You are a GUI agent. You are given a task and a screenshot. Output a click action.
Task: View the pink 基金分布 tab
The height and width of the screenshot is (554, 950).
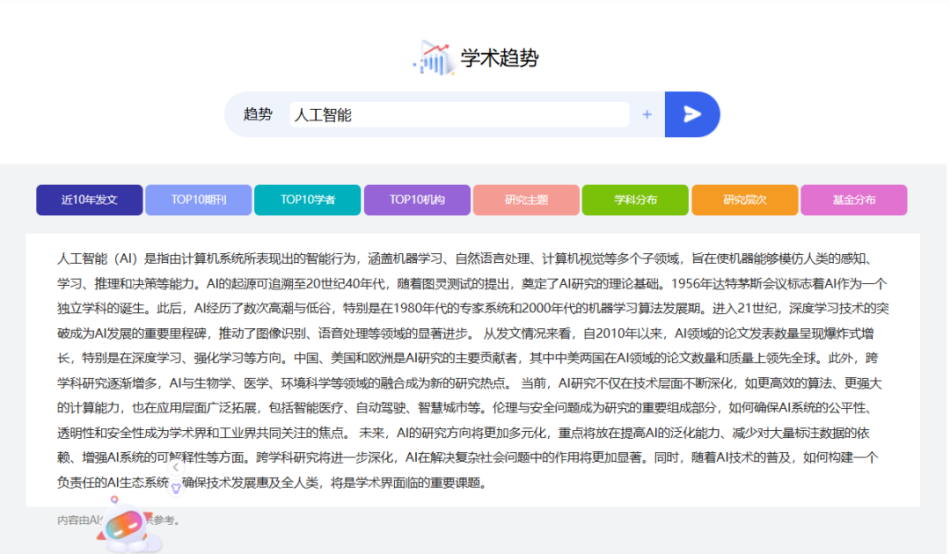click(853, 200)
